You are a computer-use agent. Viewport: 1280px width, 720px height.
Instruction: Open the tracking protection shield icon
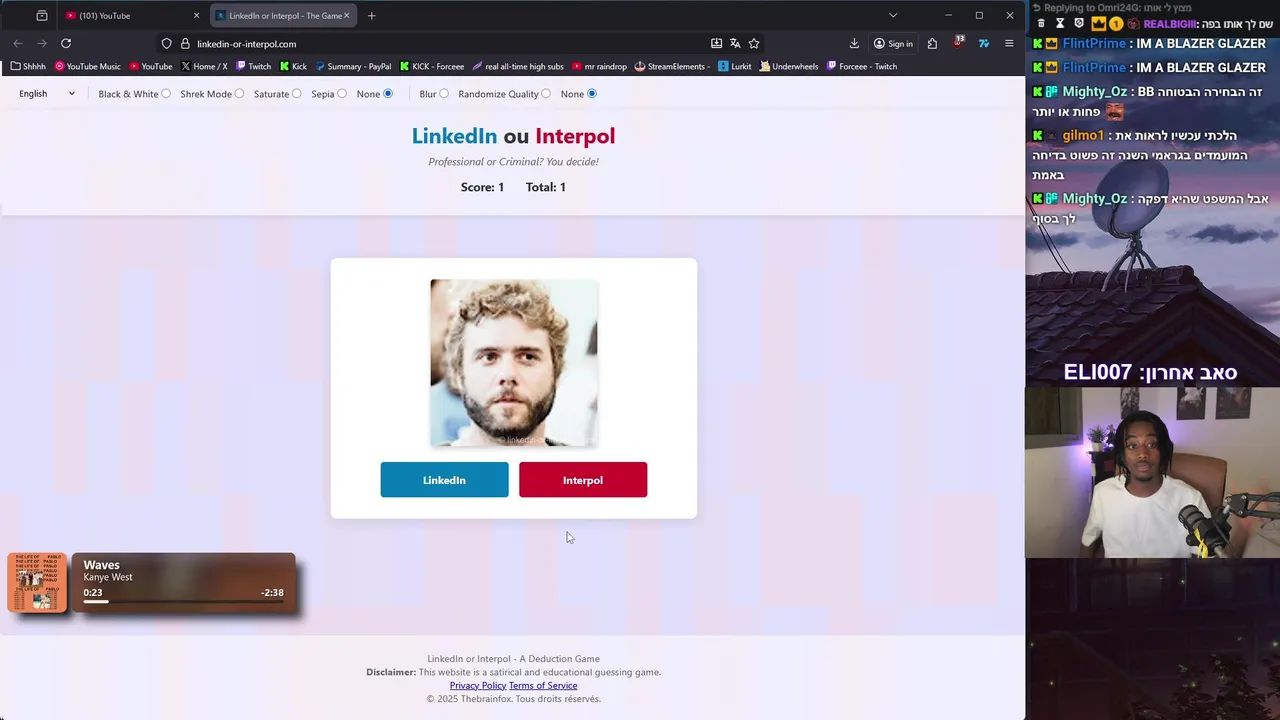pyautogui.click(x=167, y=43)
